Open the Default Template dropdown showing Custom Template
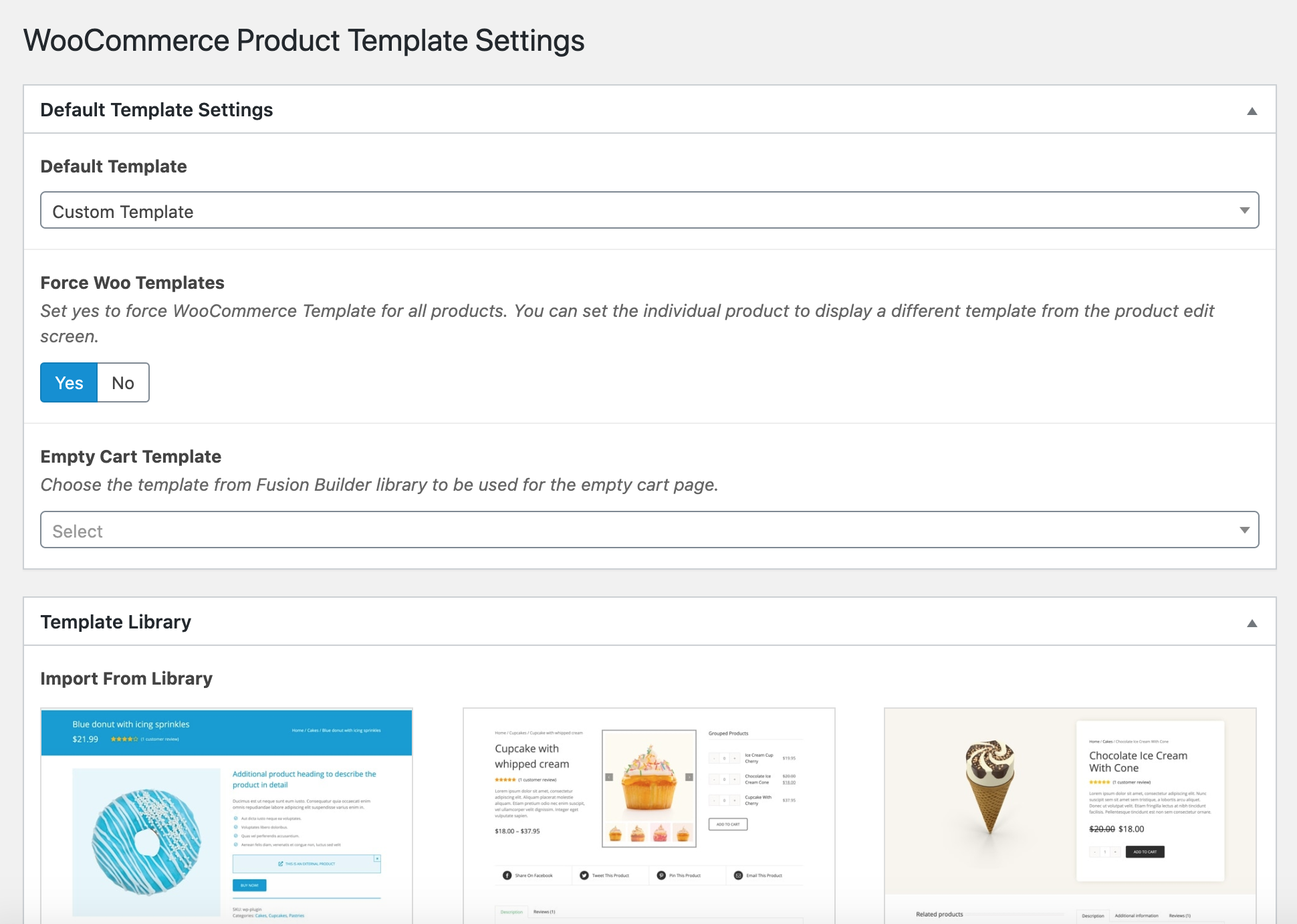Screen dimensions: 1297x924 tap(649, 210)
